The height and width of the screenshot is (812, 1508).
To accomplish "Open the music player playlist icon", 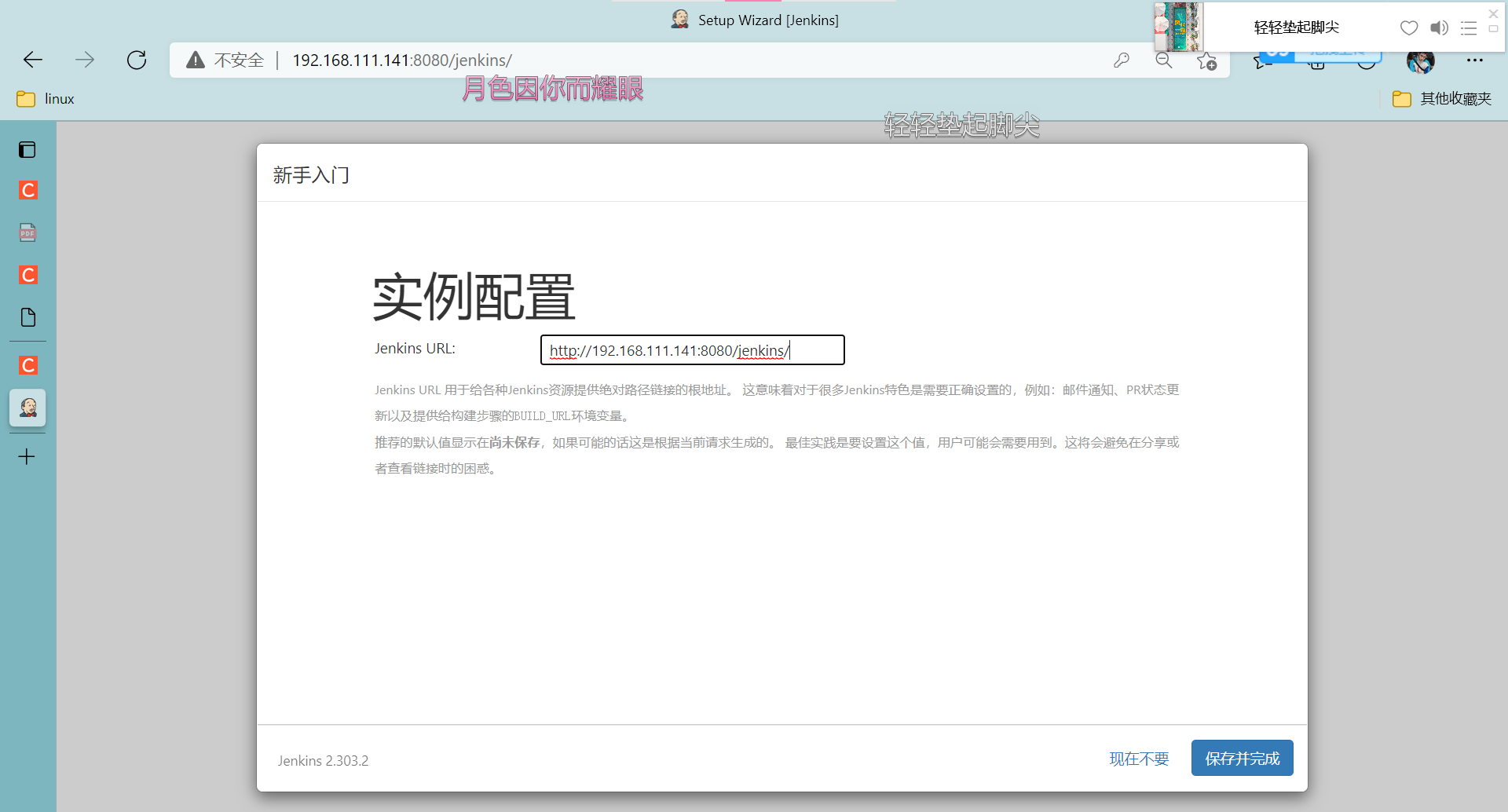I will [1469, 28].
